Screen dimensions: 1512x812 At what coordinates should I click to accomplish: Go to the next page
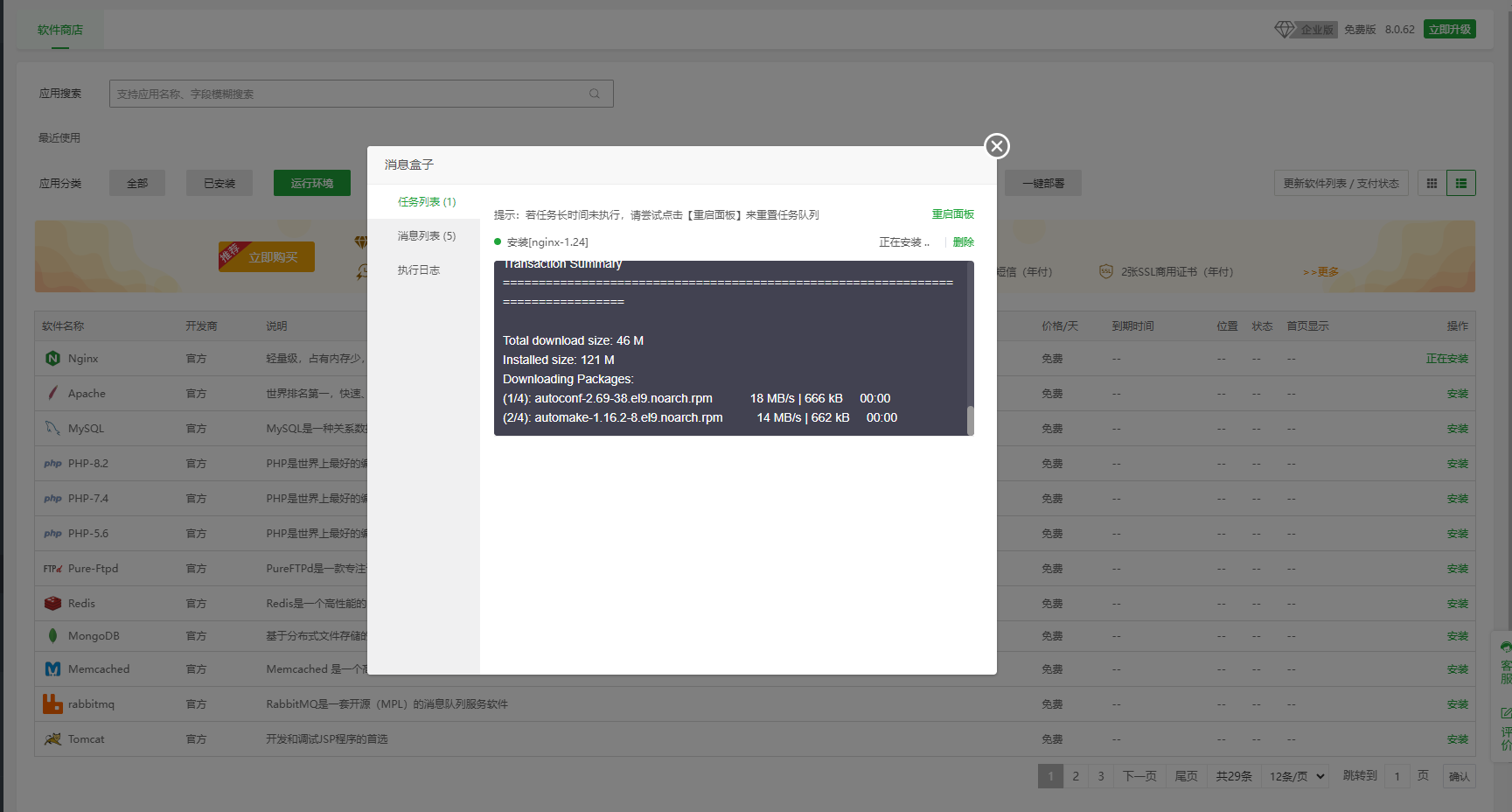[1139, 776]
